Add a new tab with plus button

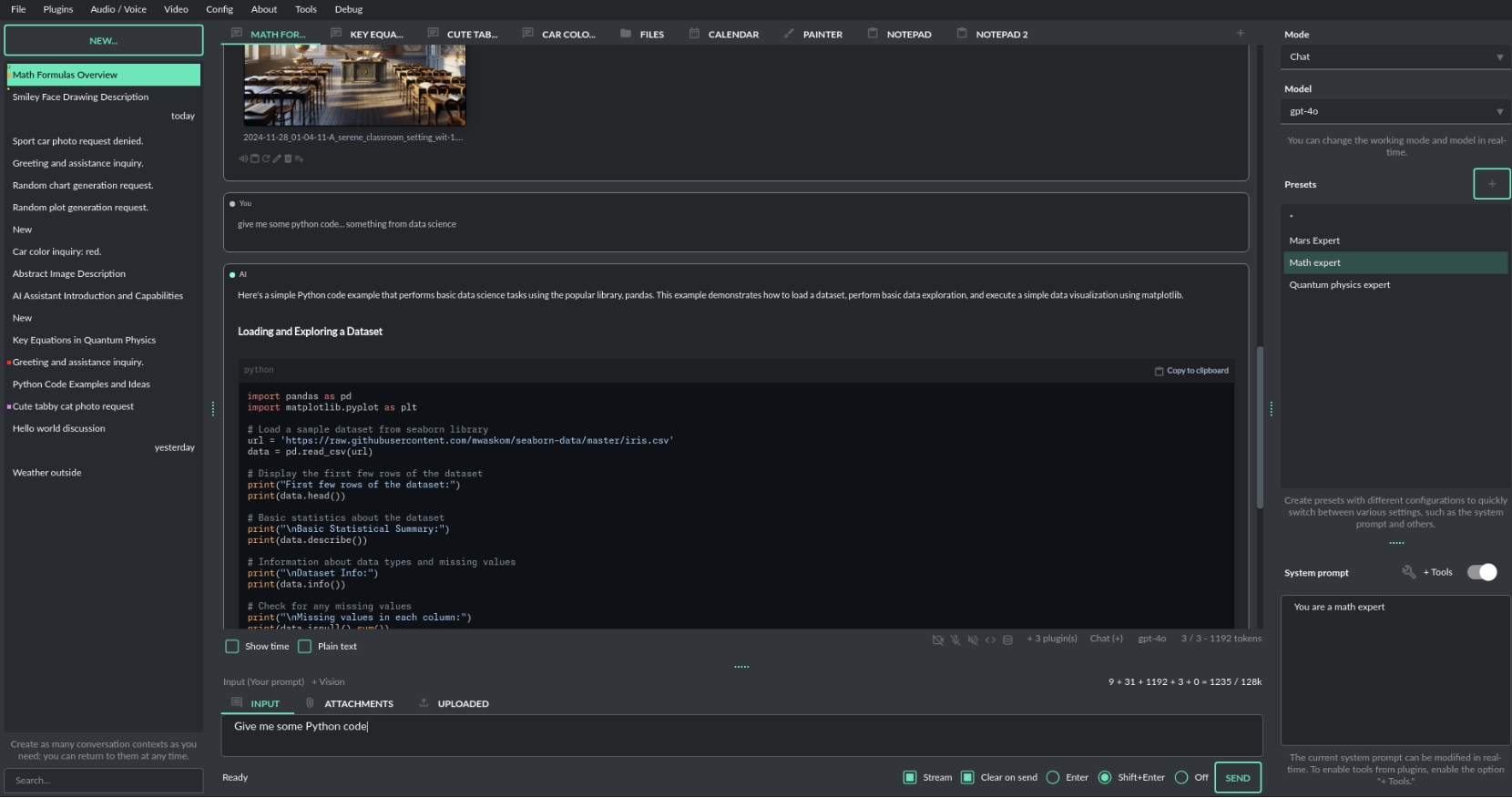(x=1240, y=34)
